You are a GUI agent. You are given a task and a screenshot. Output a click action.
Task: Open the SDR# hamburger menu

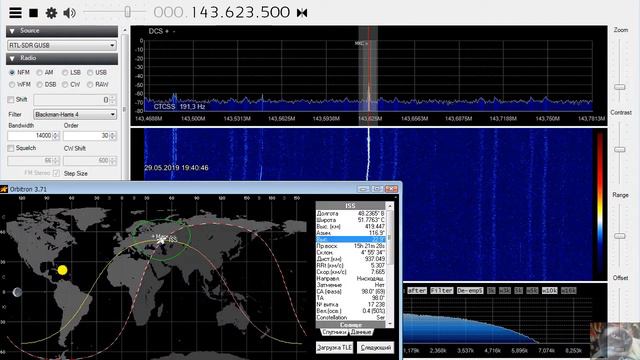tap(16, 13)
